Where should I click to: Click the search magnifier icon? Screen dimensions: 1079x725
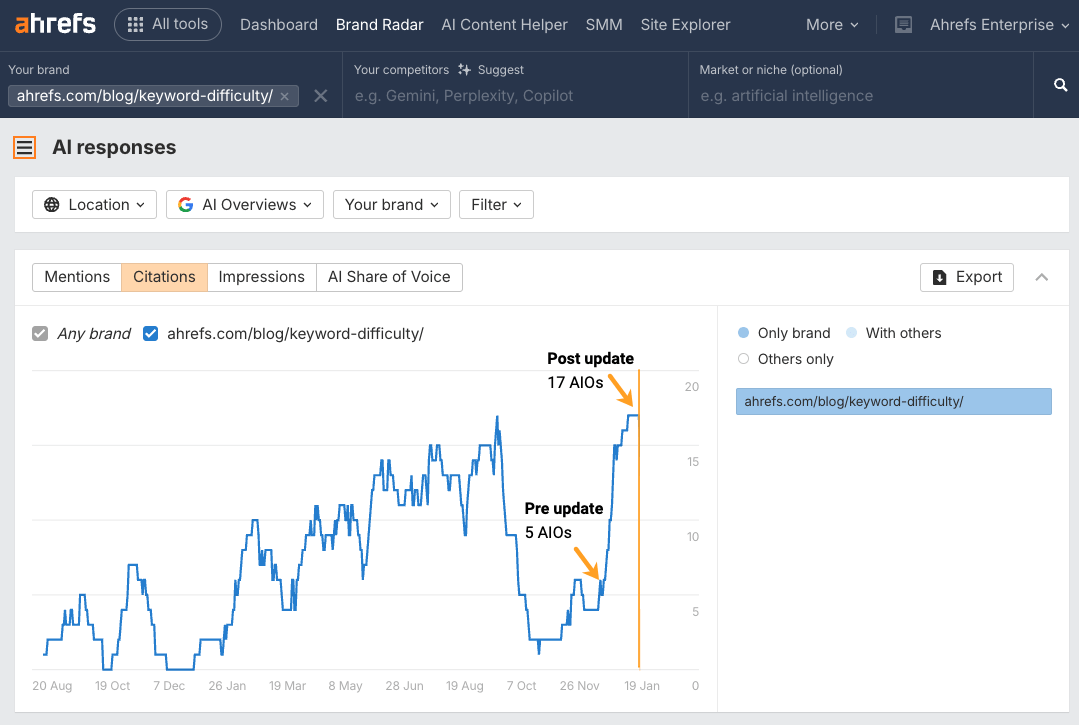1059,85
